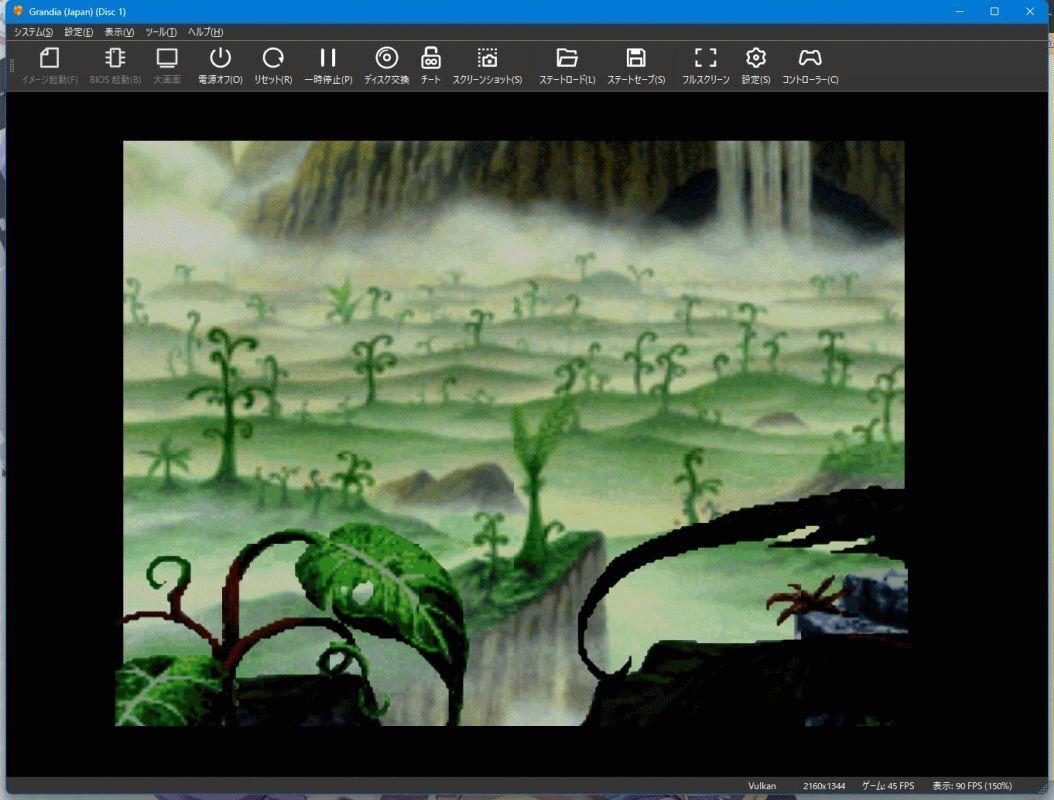
Task: Open the ディスク交換 disc change icon
Action: pos(387,65)
